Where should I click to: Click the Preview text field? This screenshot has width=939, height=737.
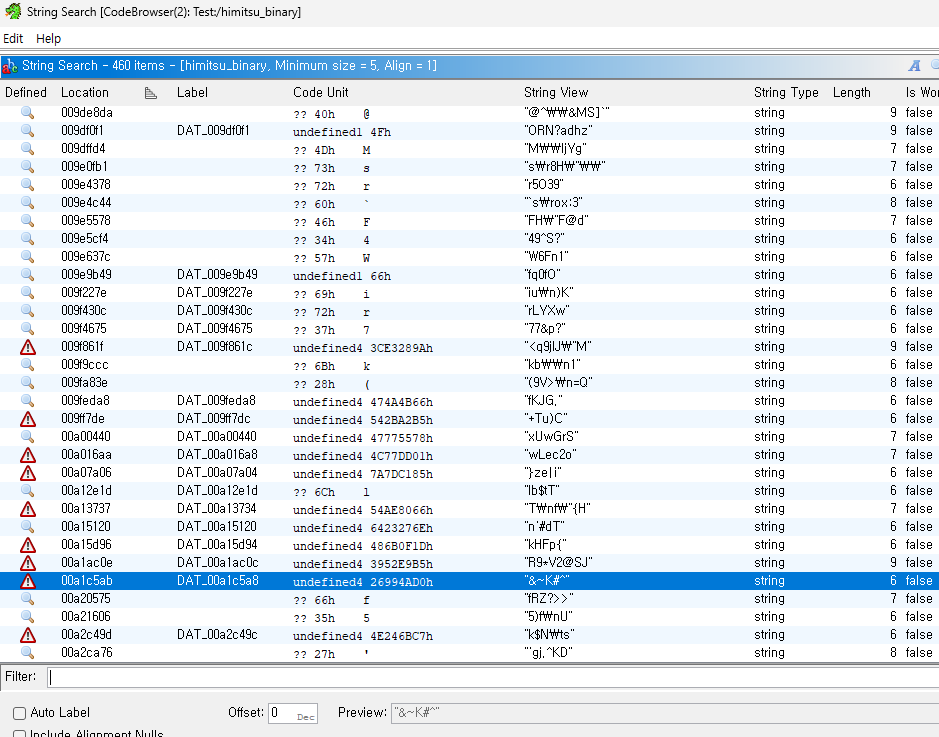coord(665,713)
